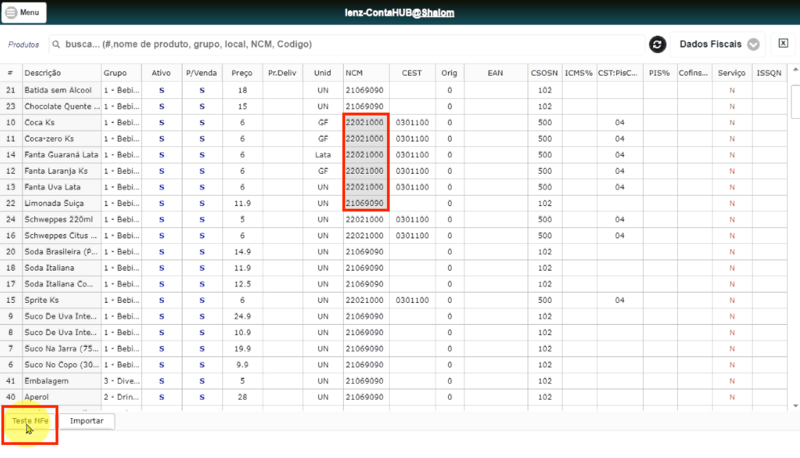The width and height of the screenshot is (800, 458).
Task: Click the Importar button
Action: 87,421
